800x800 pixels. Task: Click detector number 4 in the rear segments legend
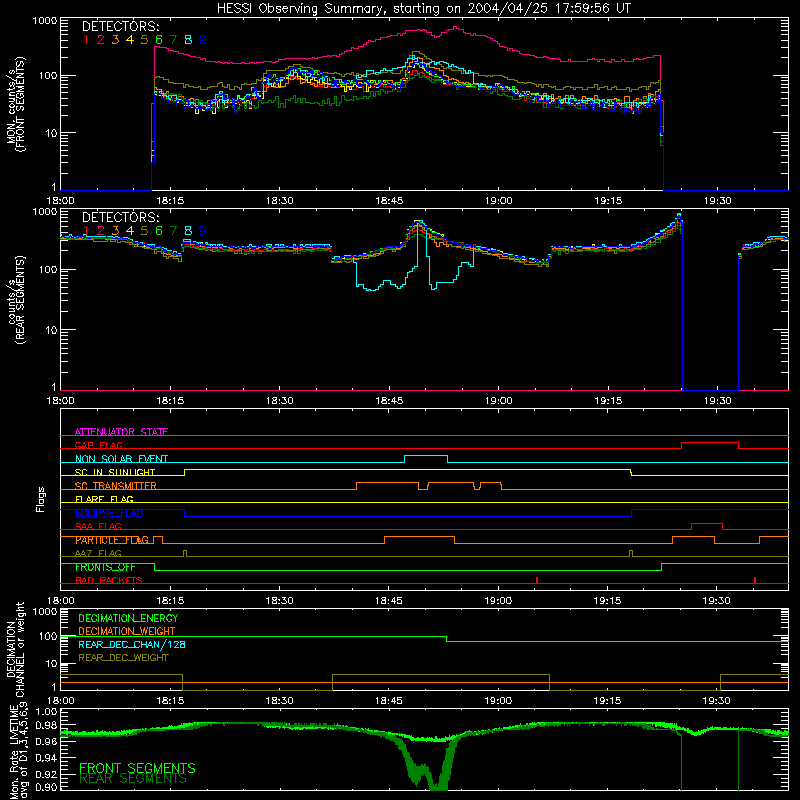point(130,231)
